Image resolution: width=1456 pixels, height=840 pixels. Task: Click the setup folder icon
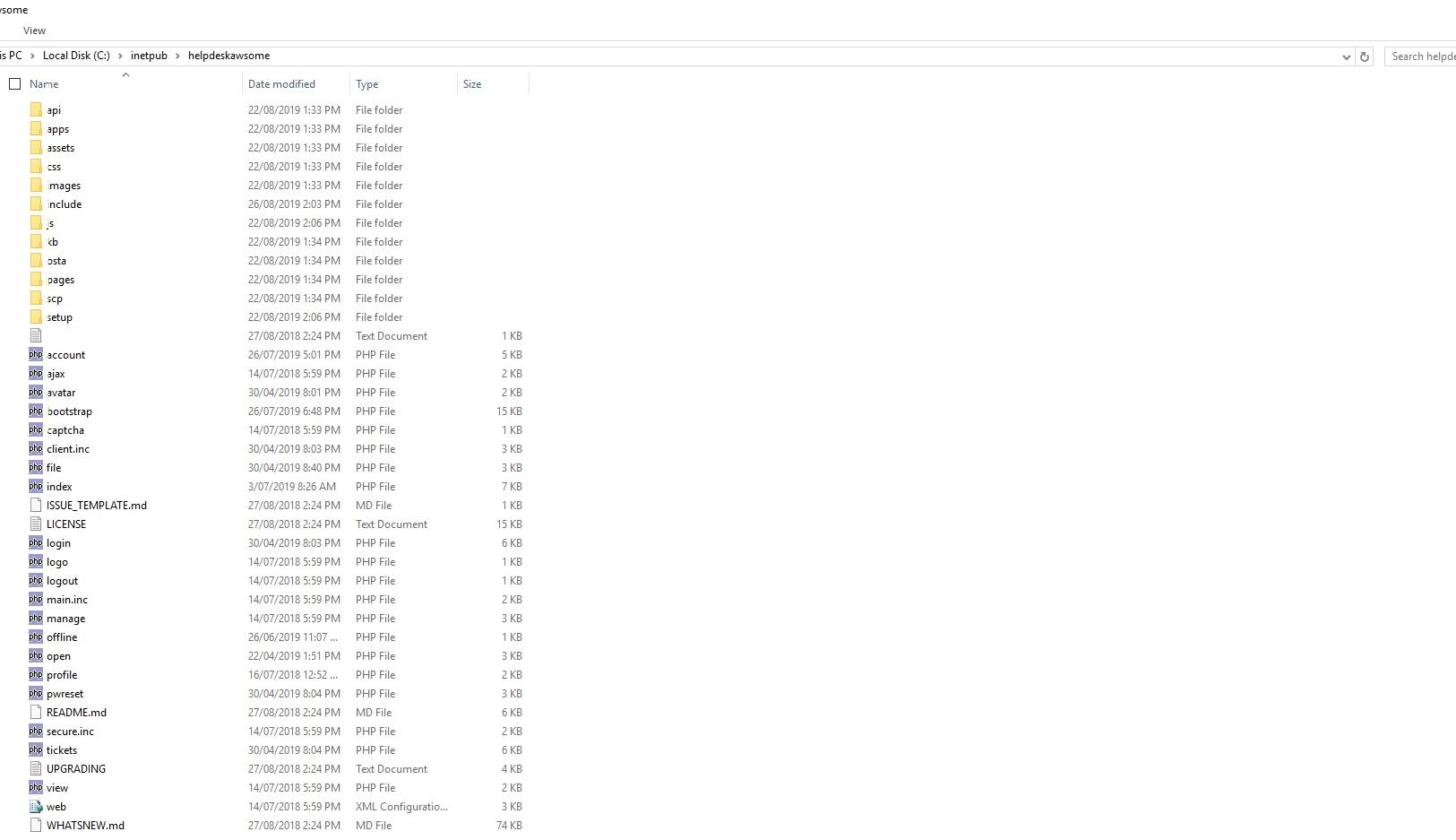click(36, 316)
